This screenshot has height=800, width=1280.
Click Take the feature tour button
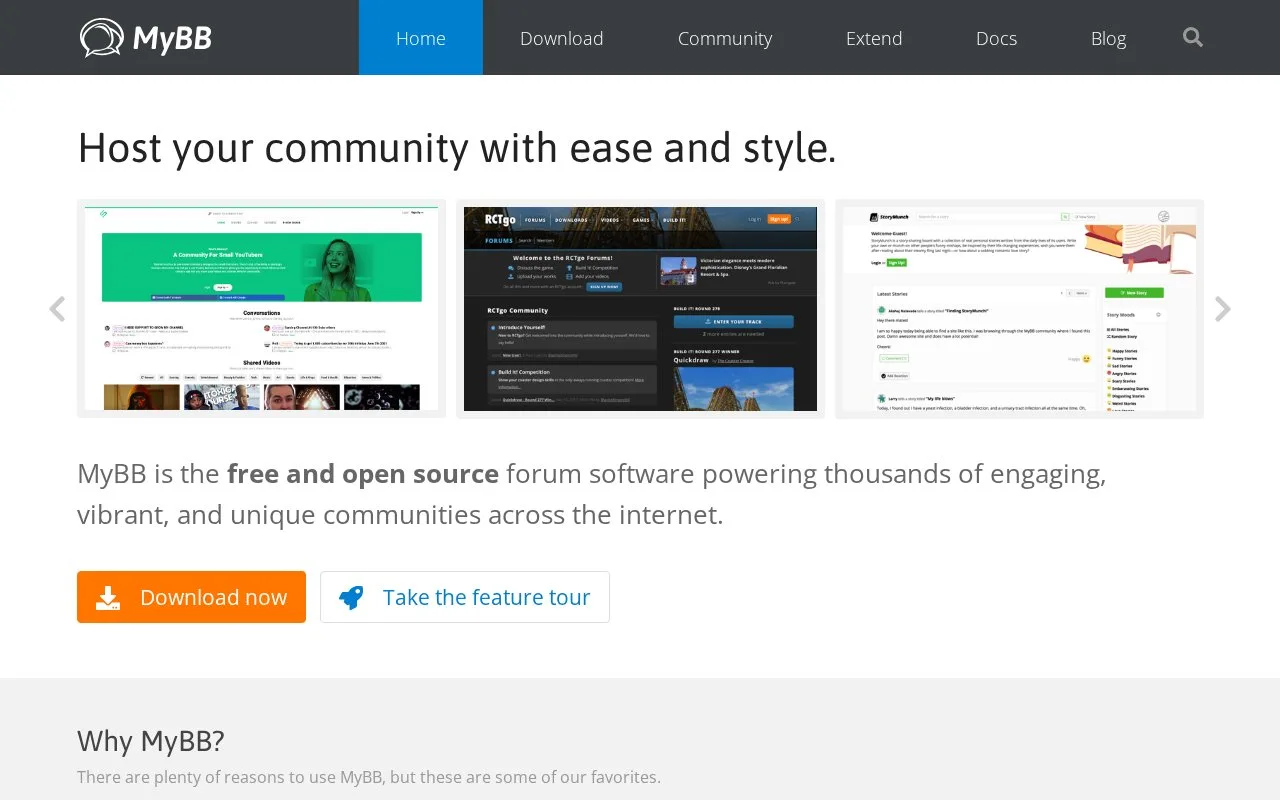pyautogui.click(x=465, y=597)
